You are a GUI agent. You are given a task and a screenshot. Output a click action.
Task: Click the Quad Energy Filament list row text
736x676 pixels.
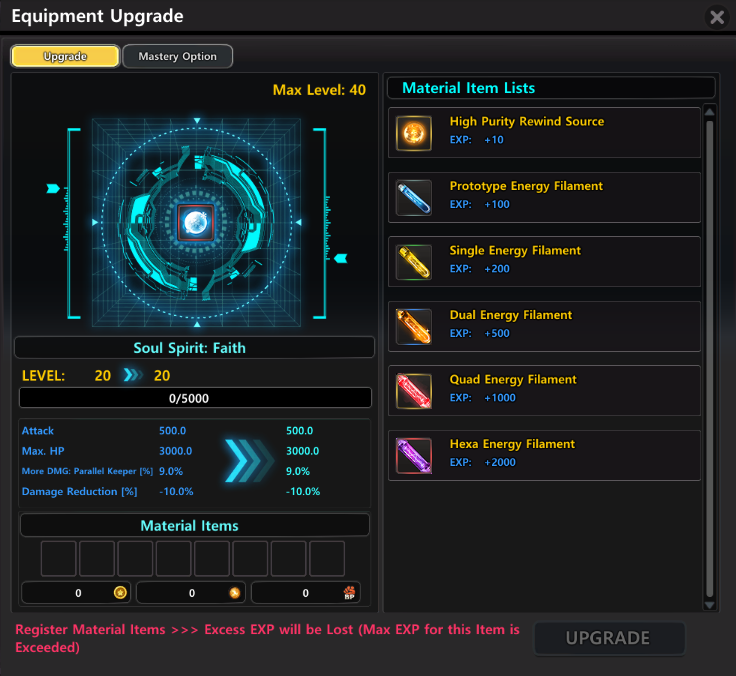pos(513,379)
